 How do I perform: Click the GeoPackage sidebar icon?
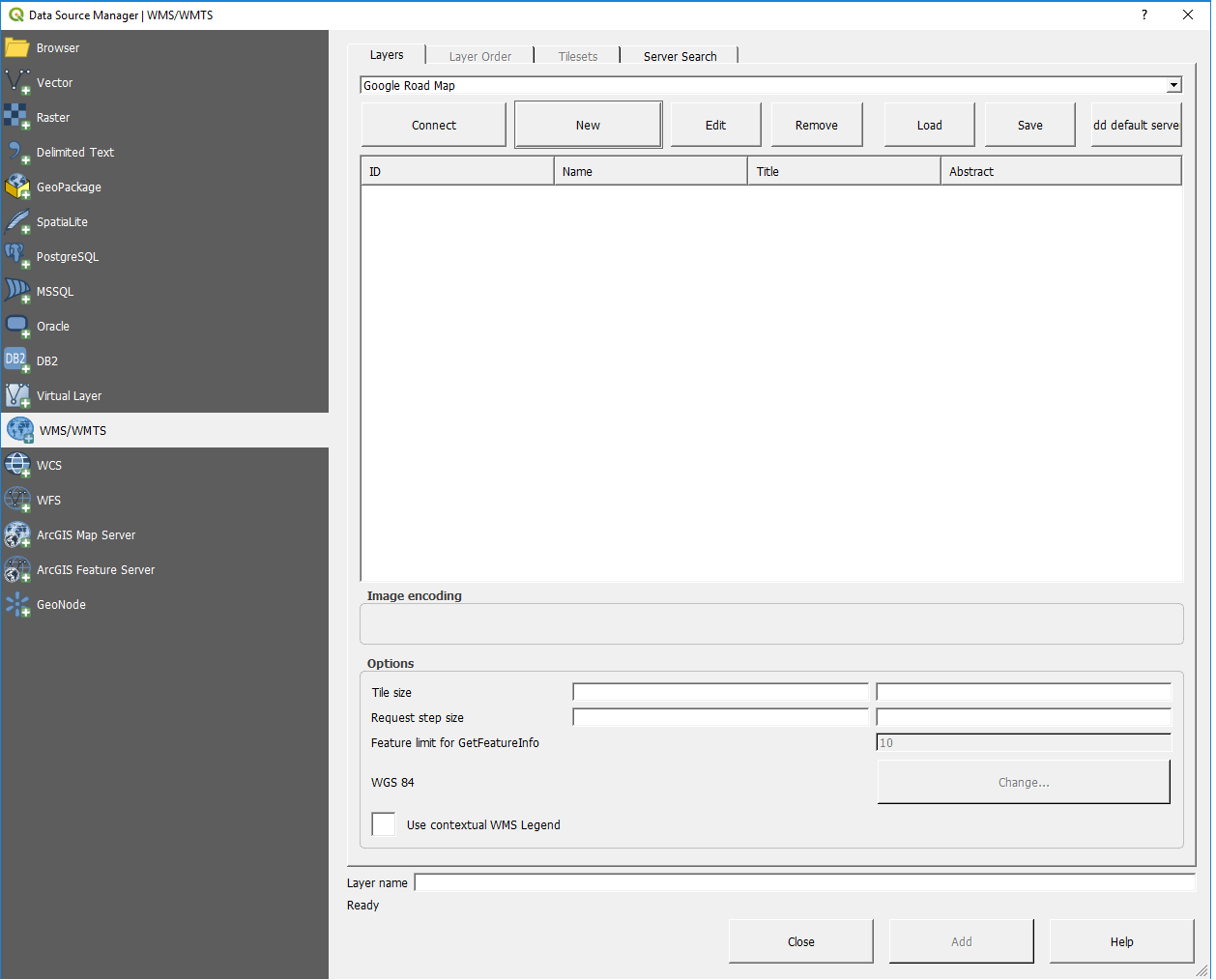pos(17,187)
